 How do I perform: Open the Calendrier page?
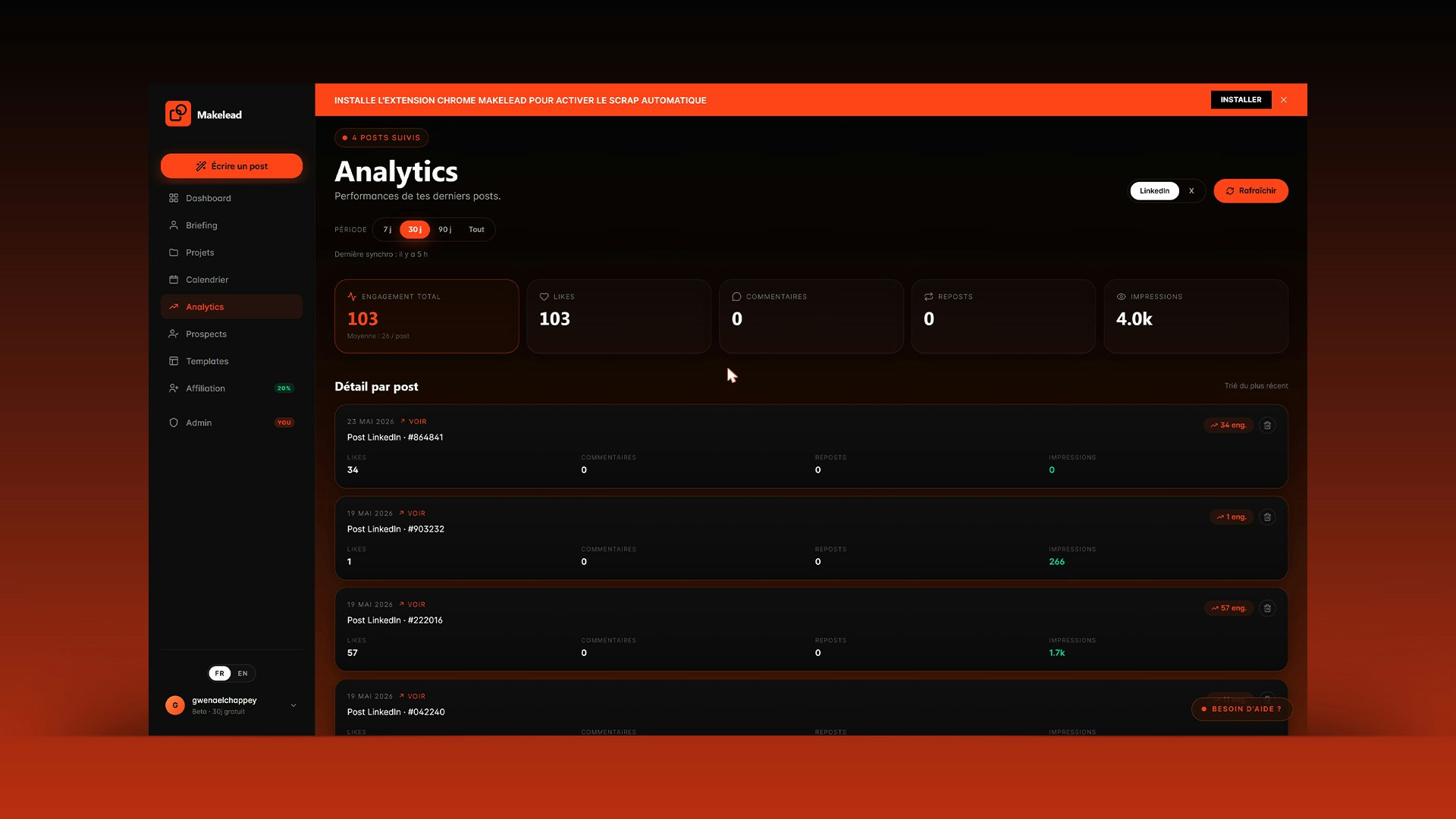(x=231, y=280)
